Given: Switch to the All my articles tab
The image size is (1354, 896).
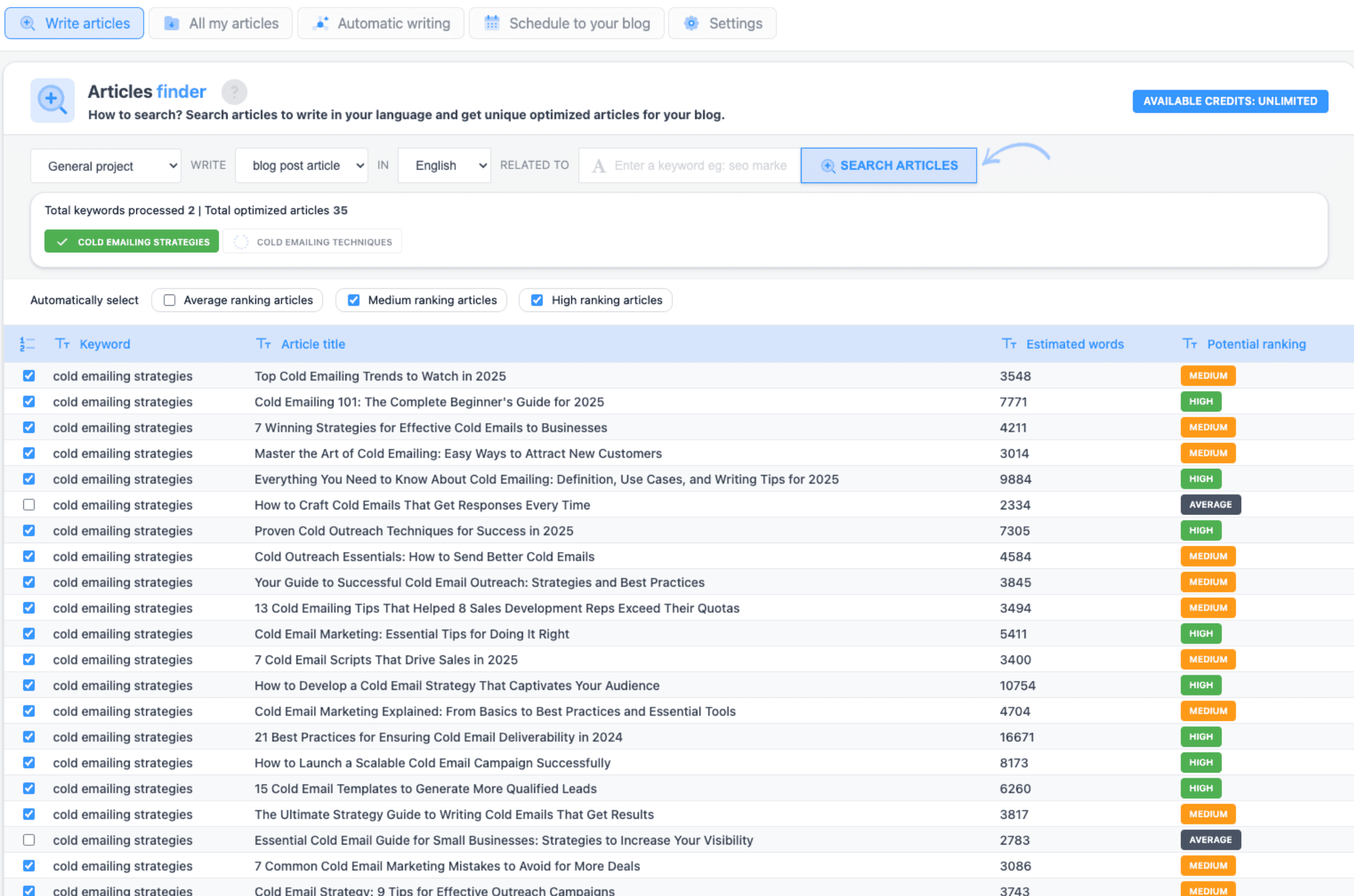Looking at the screenshot, I should [221, 23].
